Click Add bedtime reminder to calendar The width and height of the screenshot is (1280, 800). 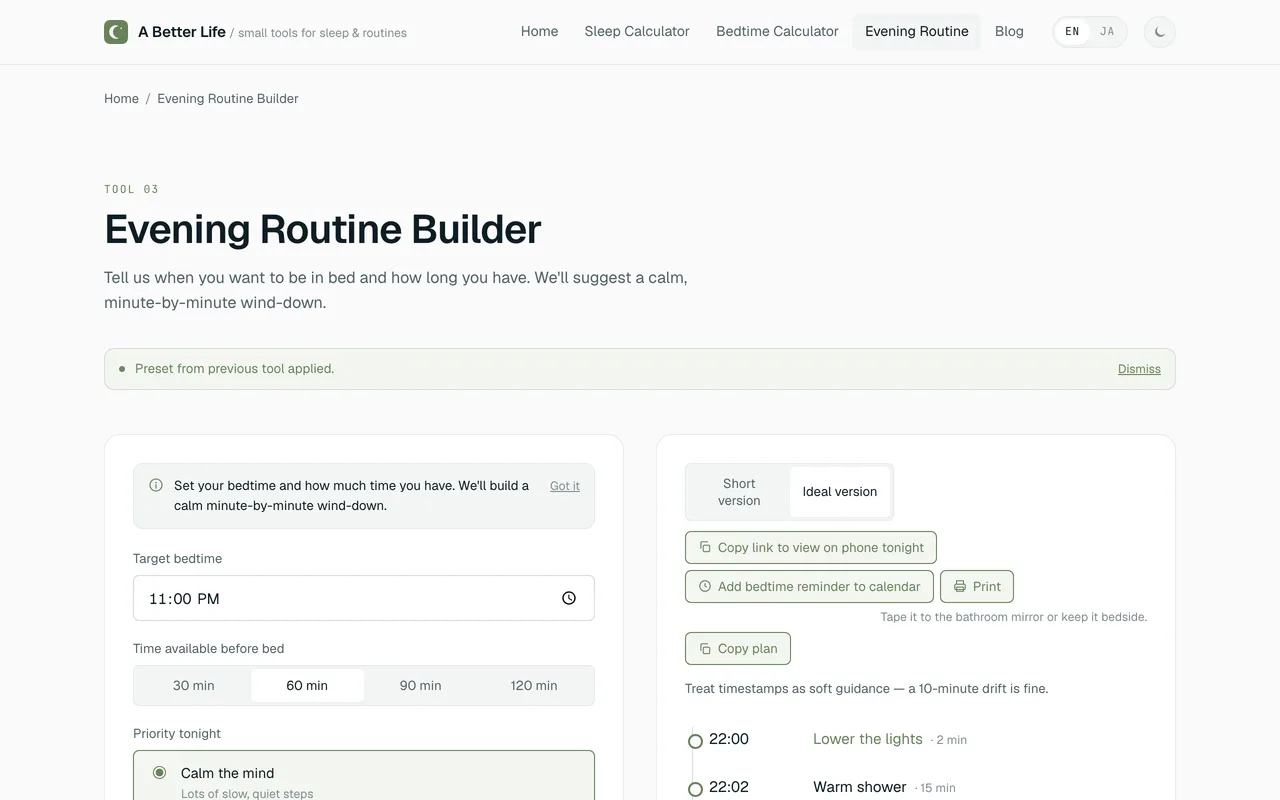pyautogui.click(x=809, y=586)
